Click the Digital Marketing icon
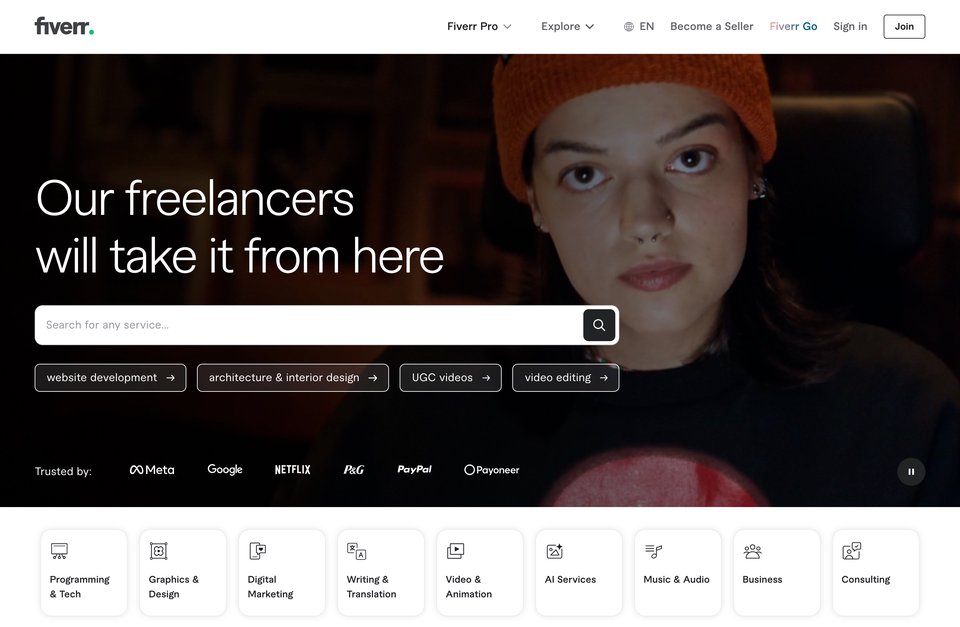The width and height of the screenshot is (960, 627). tap(258, 551)
